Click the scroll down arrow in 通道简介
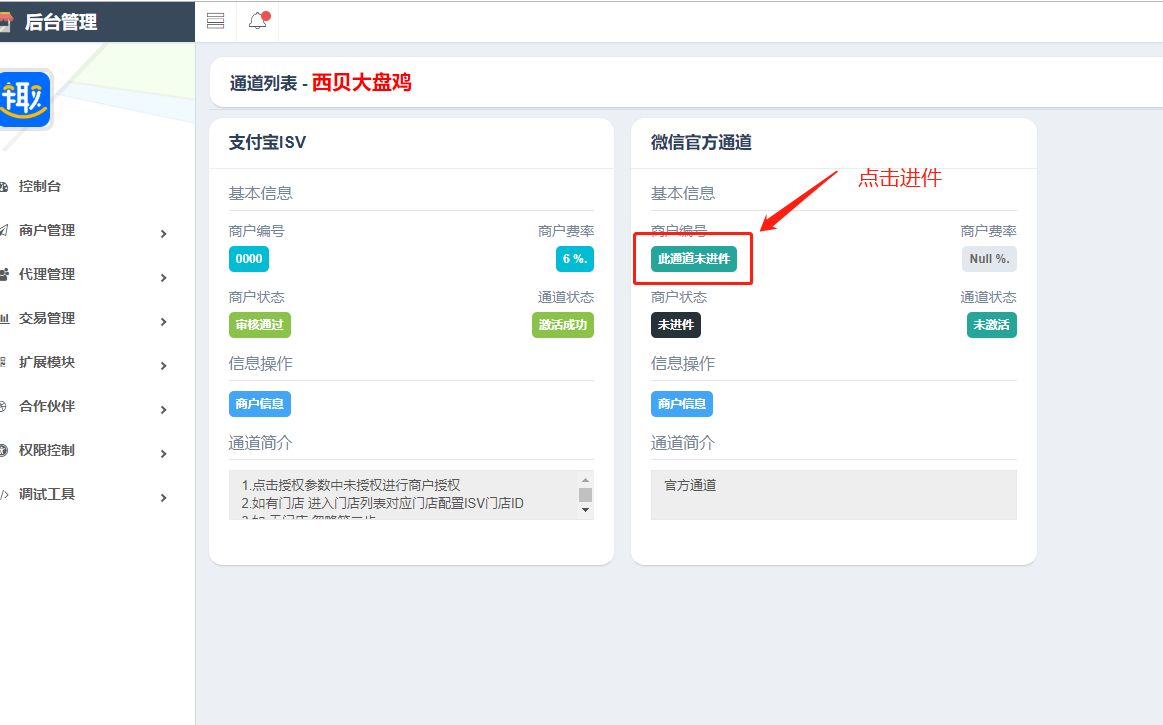This screenshot has width=1163, height=725. point(585,510)
